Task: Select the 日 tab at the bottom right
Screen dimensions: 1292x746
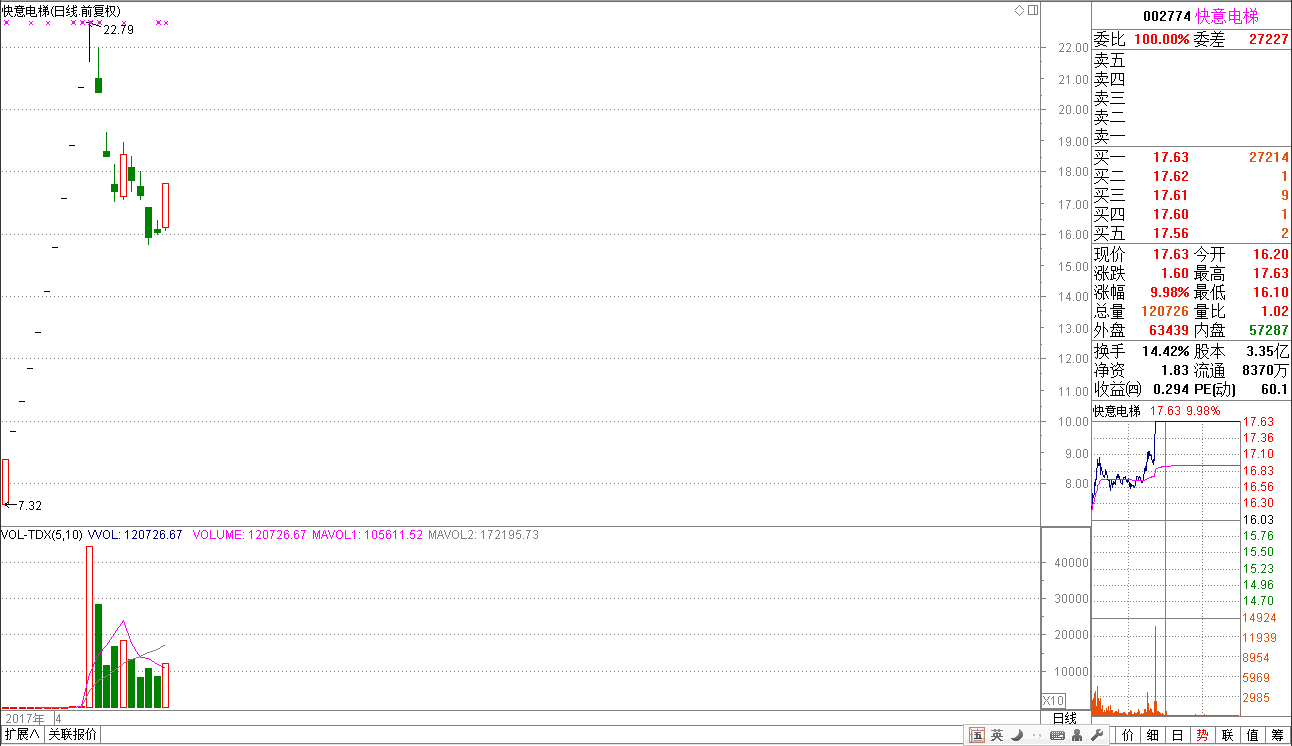Action: (1178, 735)
